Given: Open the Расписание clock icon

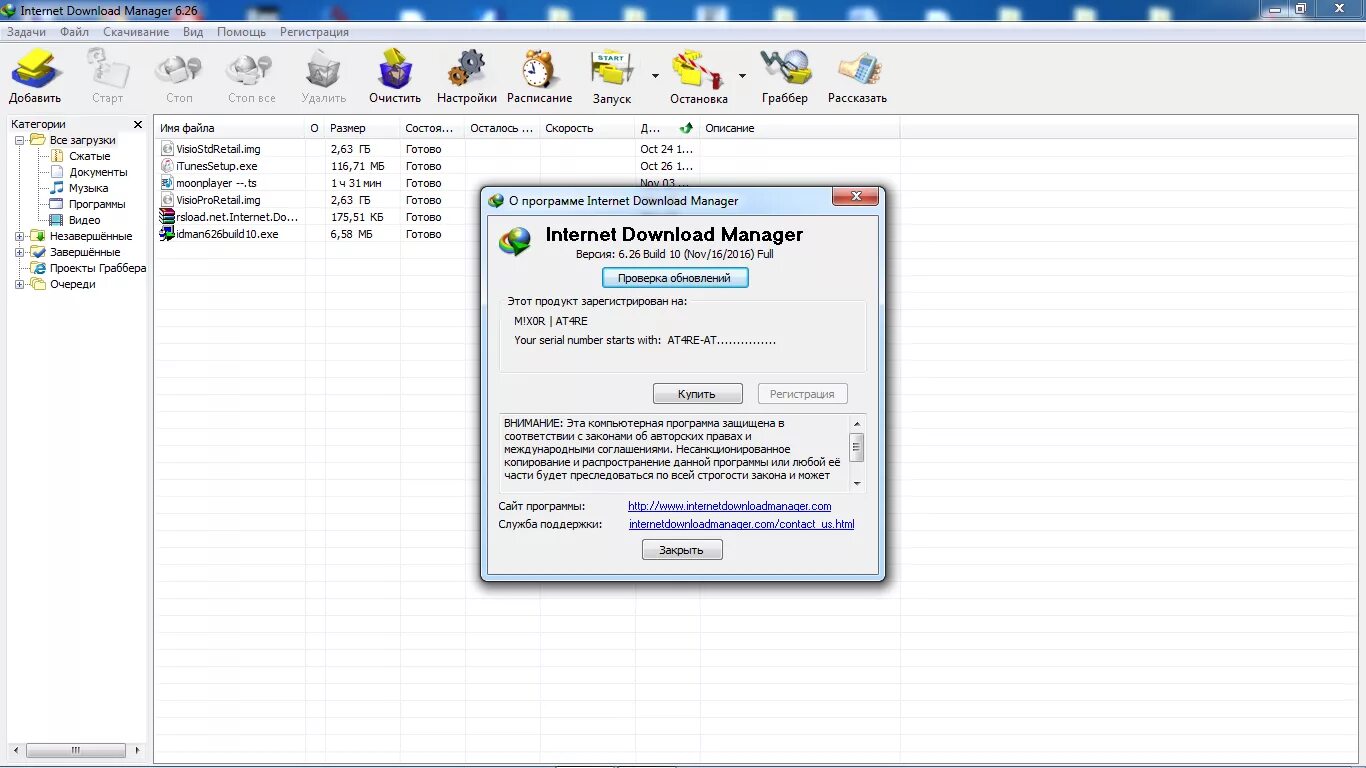Looking at the screenshot, I should pos(540,70).
